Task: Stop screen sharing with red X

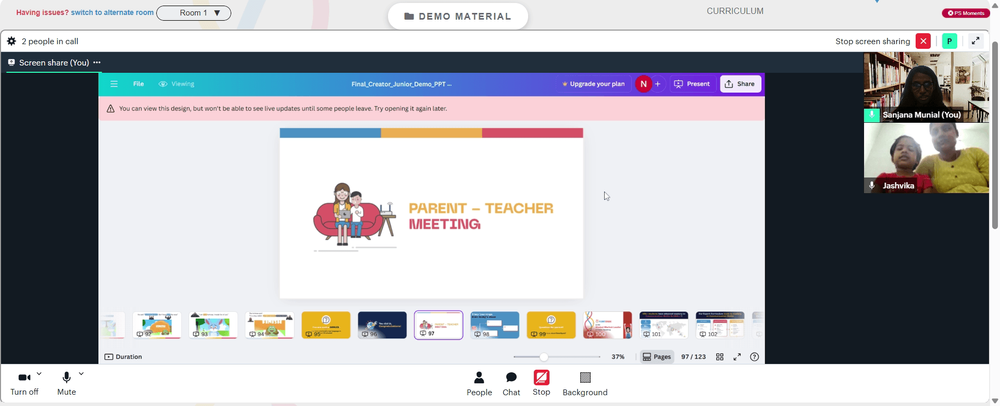Action: pos(923,41)
